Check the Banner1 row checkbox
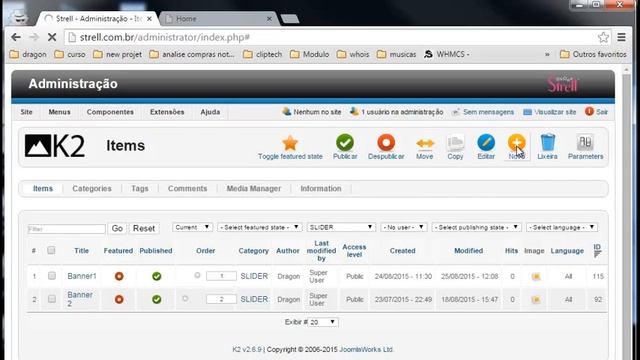 (x=52, y=276)
